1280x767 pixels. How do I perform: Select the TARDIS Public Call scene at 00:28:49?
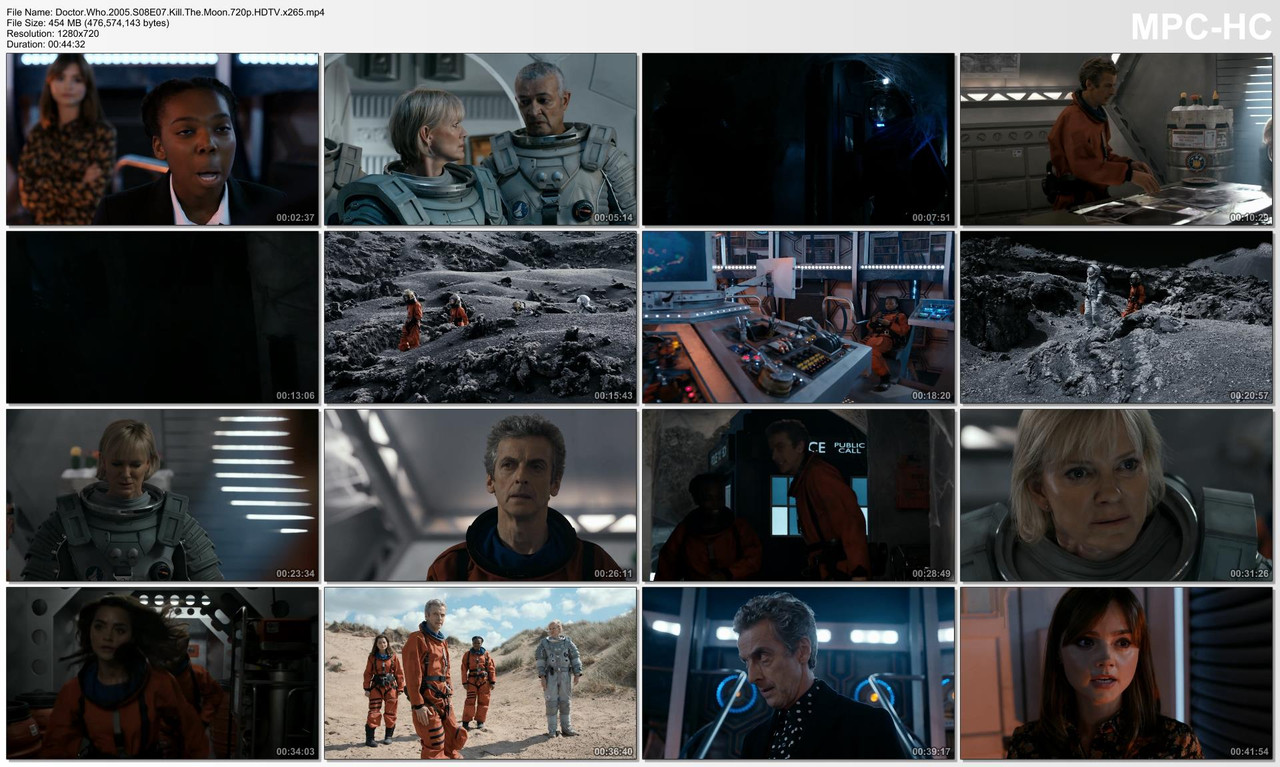[x=796, y=495]
